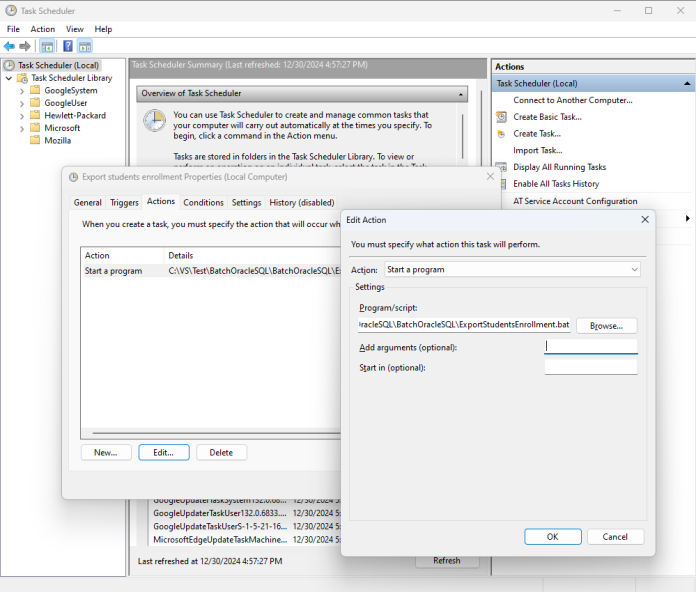Click the GoogleSystem folder icon
This screenshot has height=592, width=696.
(x=35, y=90)
